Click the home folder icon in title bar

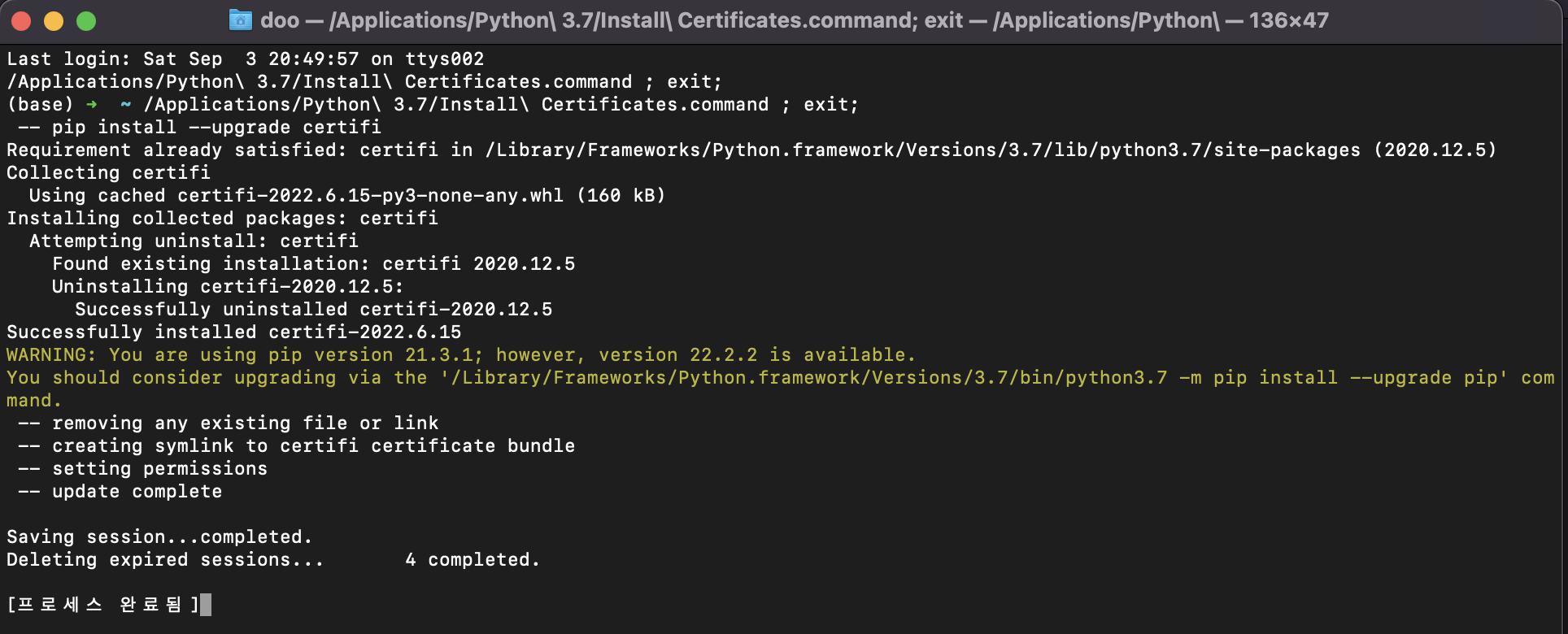coord(241,20)
